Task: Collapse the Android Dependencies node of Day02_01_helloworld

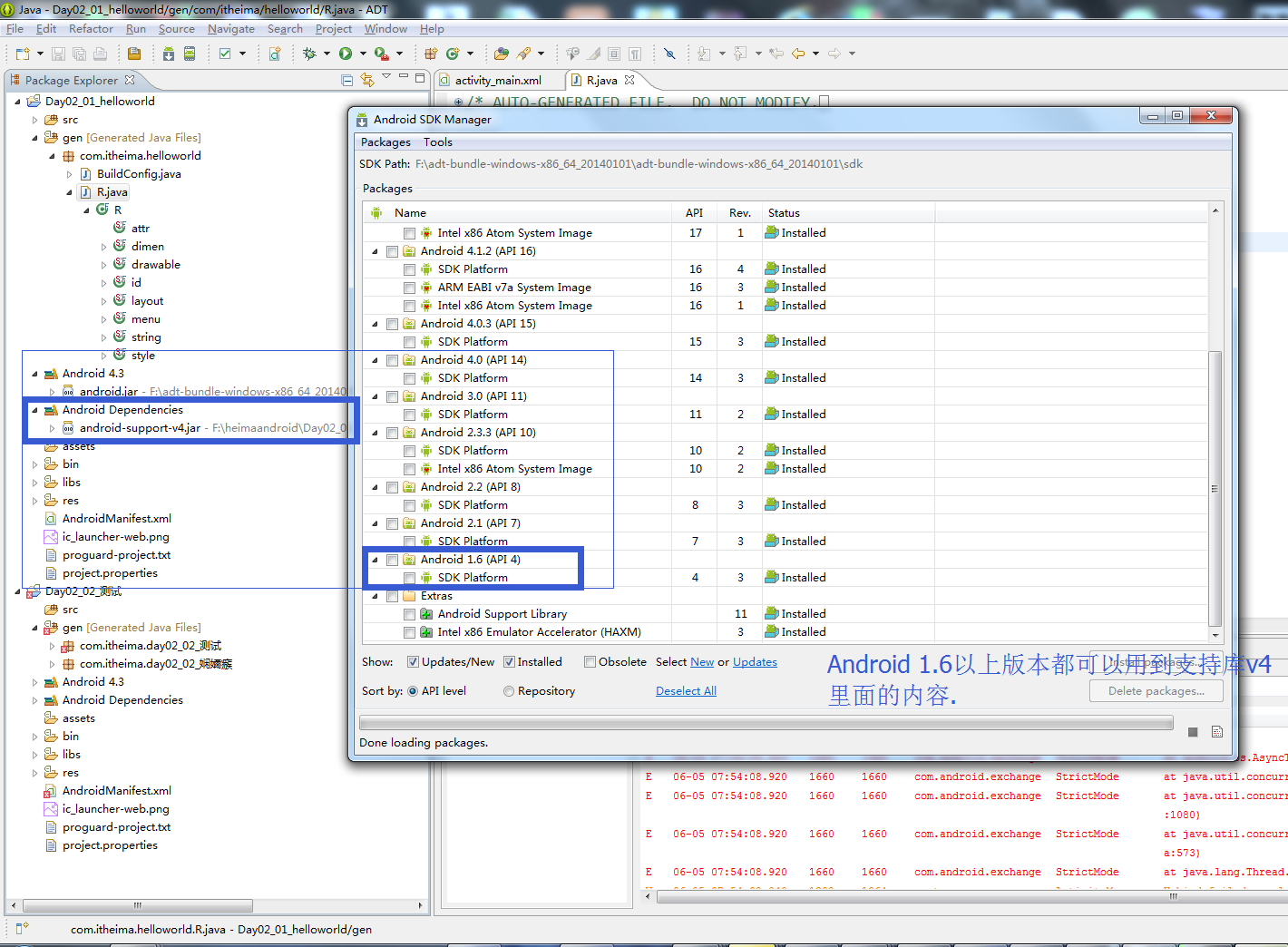Action: tap(34, 410)
